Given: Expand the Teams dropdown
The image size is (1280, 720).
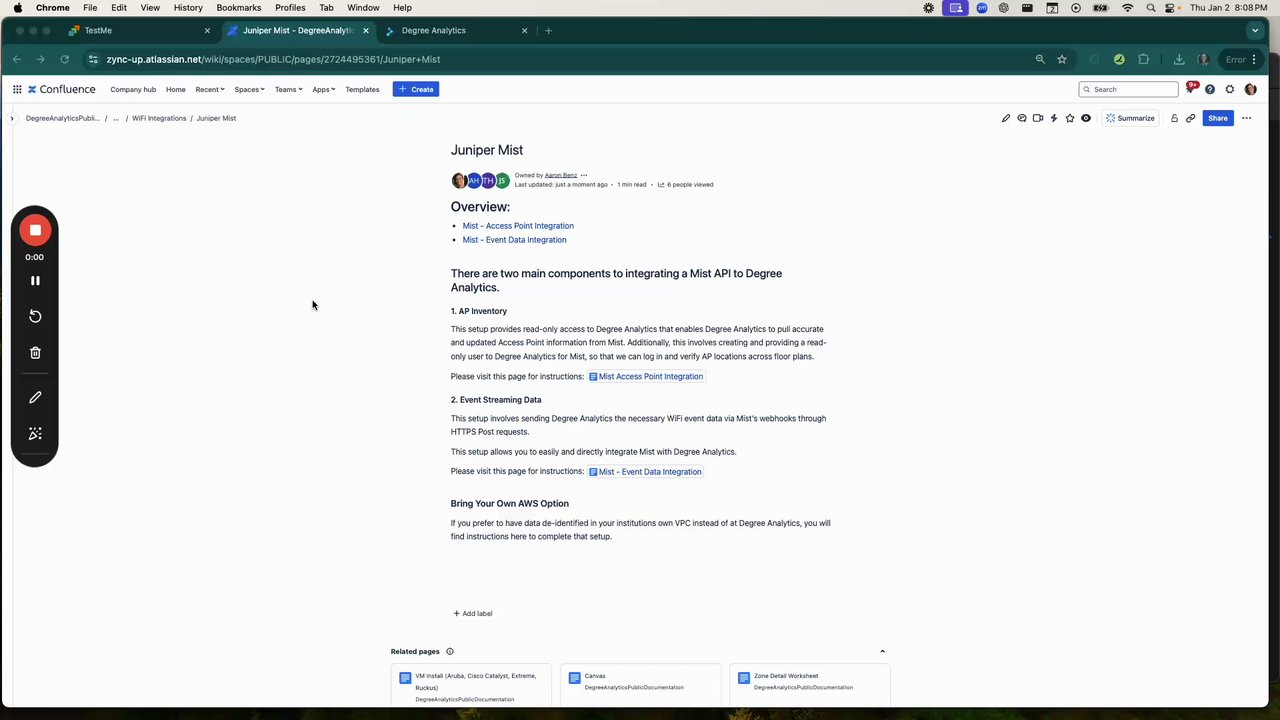Looking at the screenshot, I should click(x=288, y=89).
